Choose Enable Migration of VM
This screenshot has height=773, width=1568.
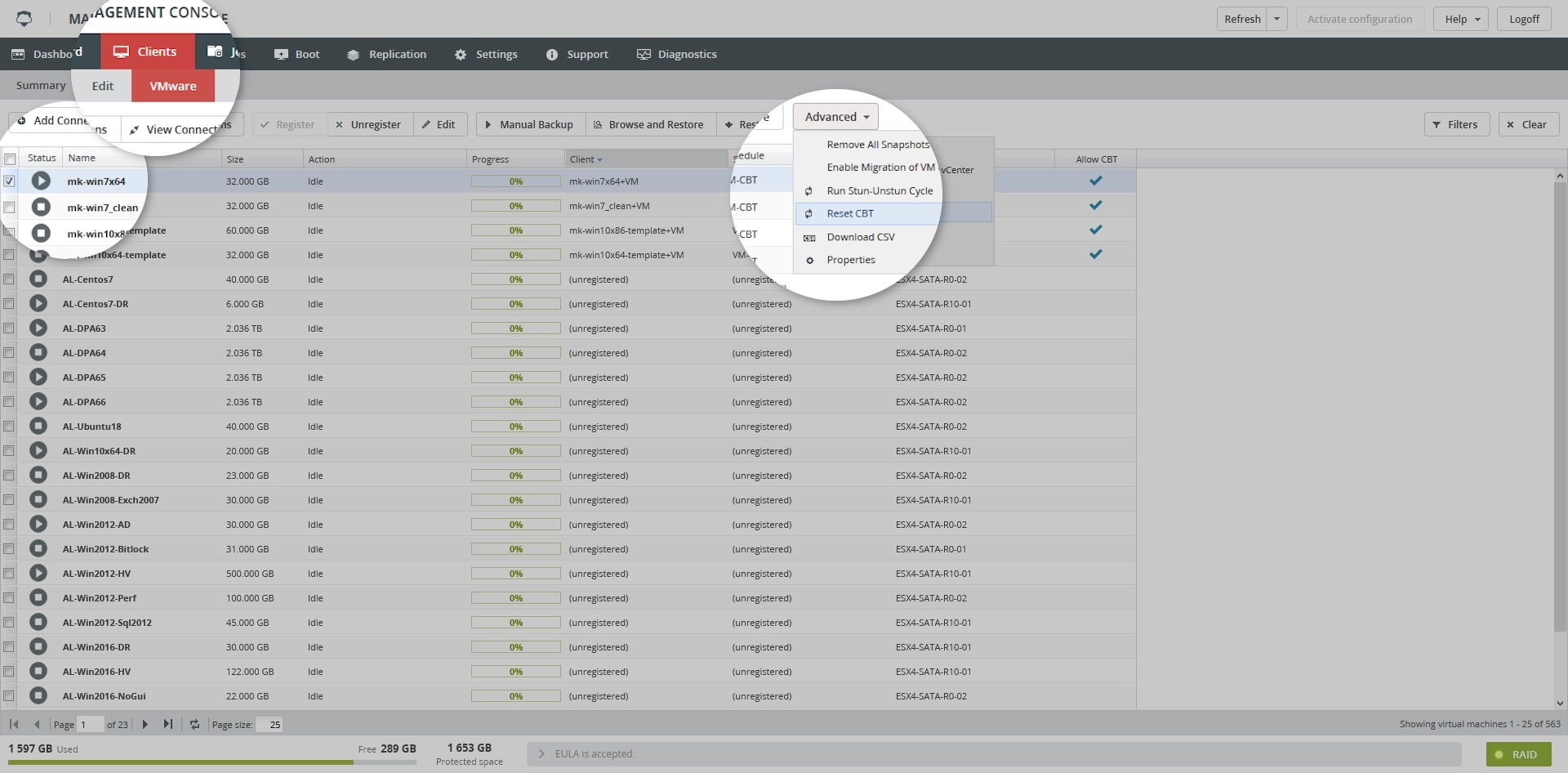click(x=880, y=168)
